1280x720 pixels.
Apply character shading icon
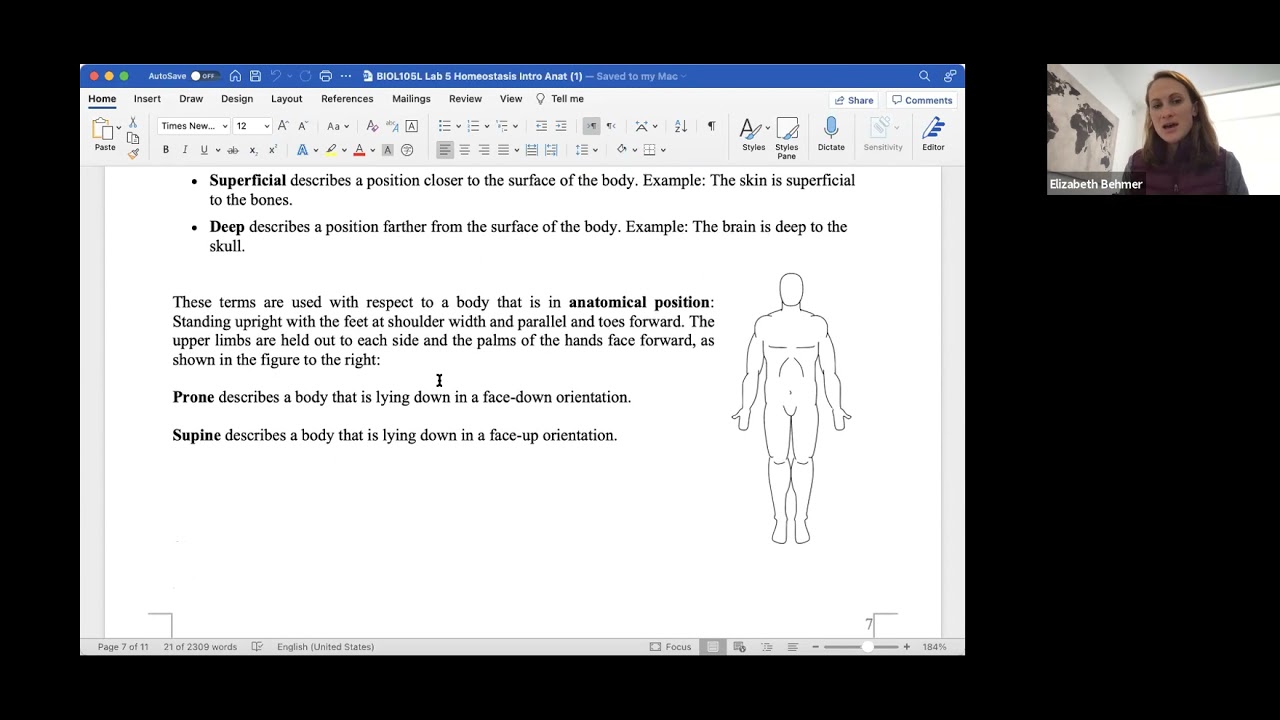point(388,150)
